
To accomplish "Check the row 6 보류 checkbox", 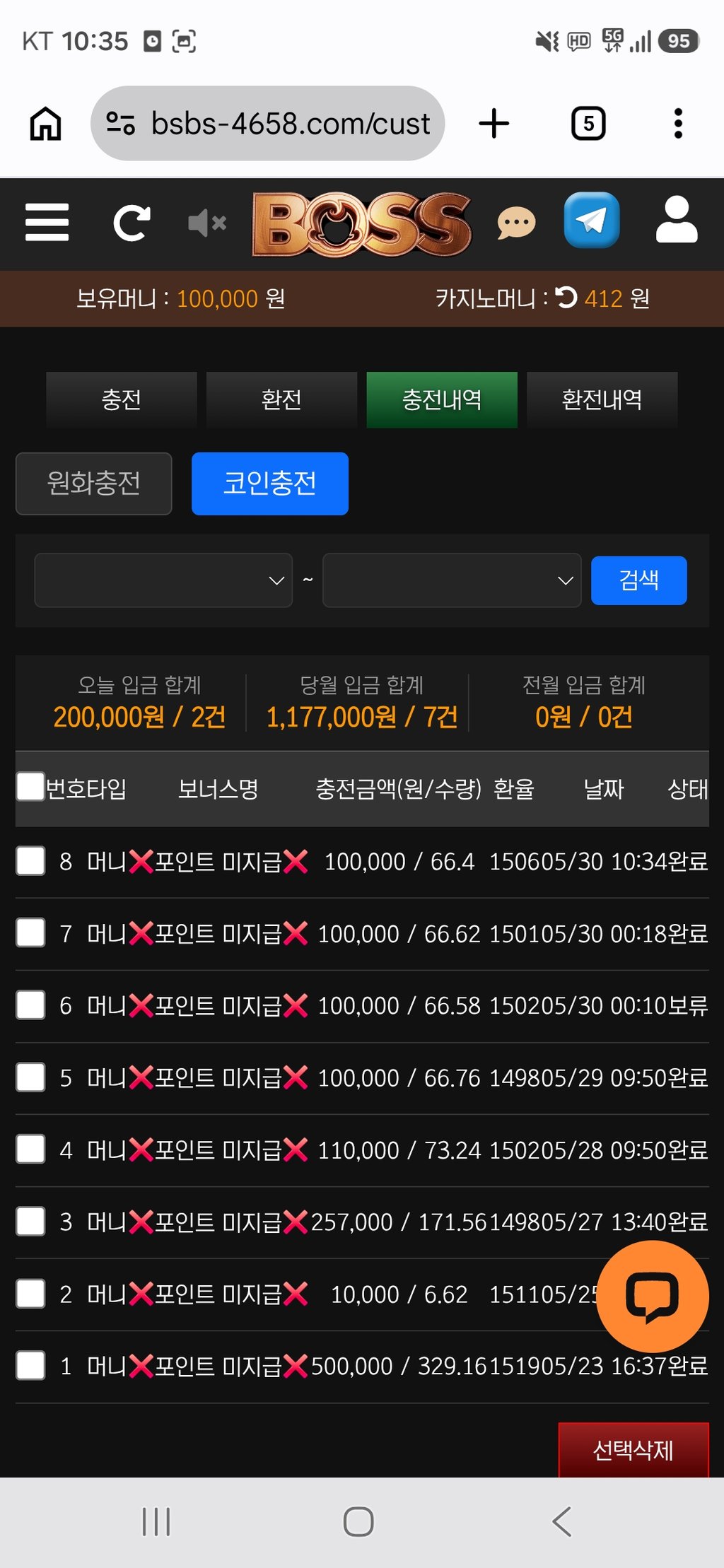I will (30, 1005).
